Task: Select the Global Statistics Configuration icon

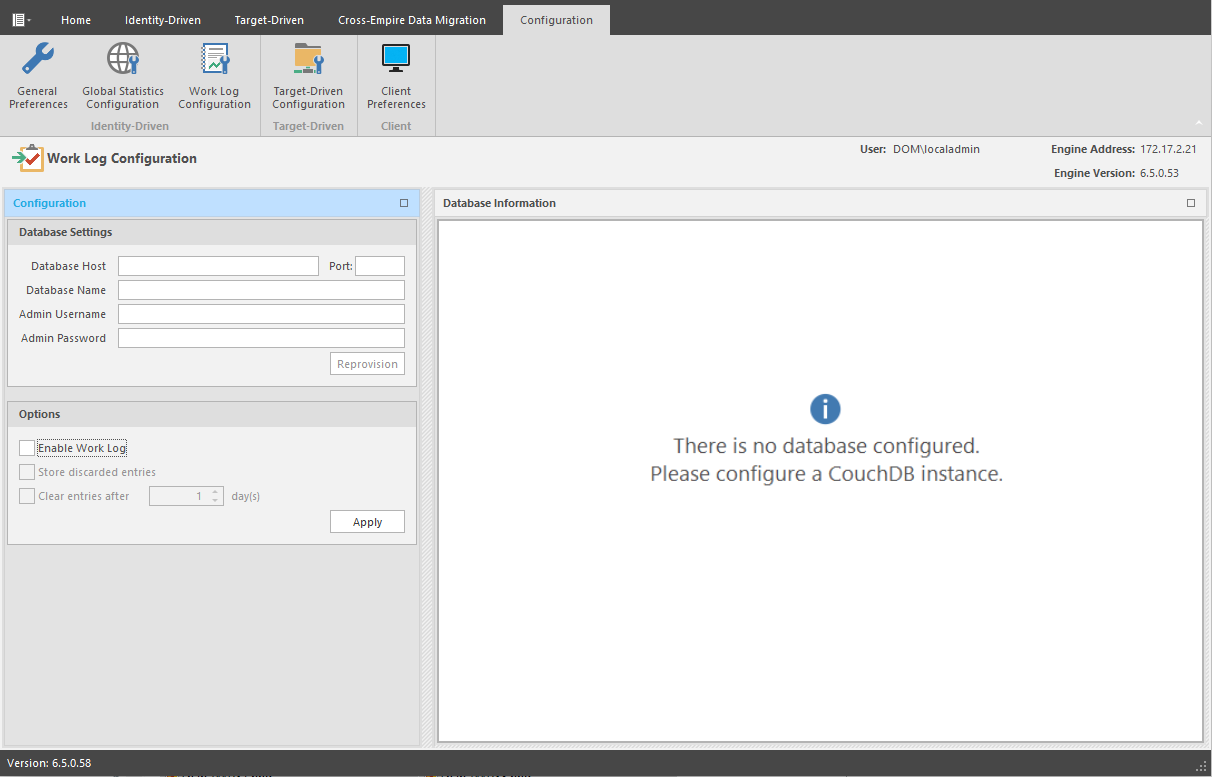Action: pos(122,75)
